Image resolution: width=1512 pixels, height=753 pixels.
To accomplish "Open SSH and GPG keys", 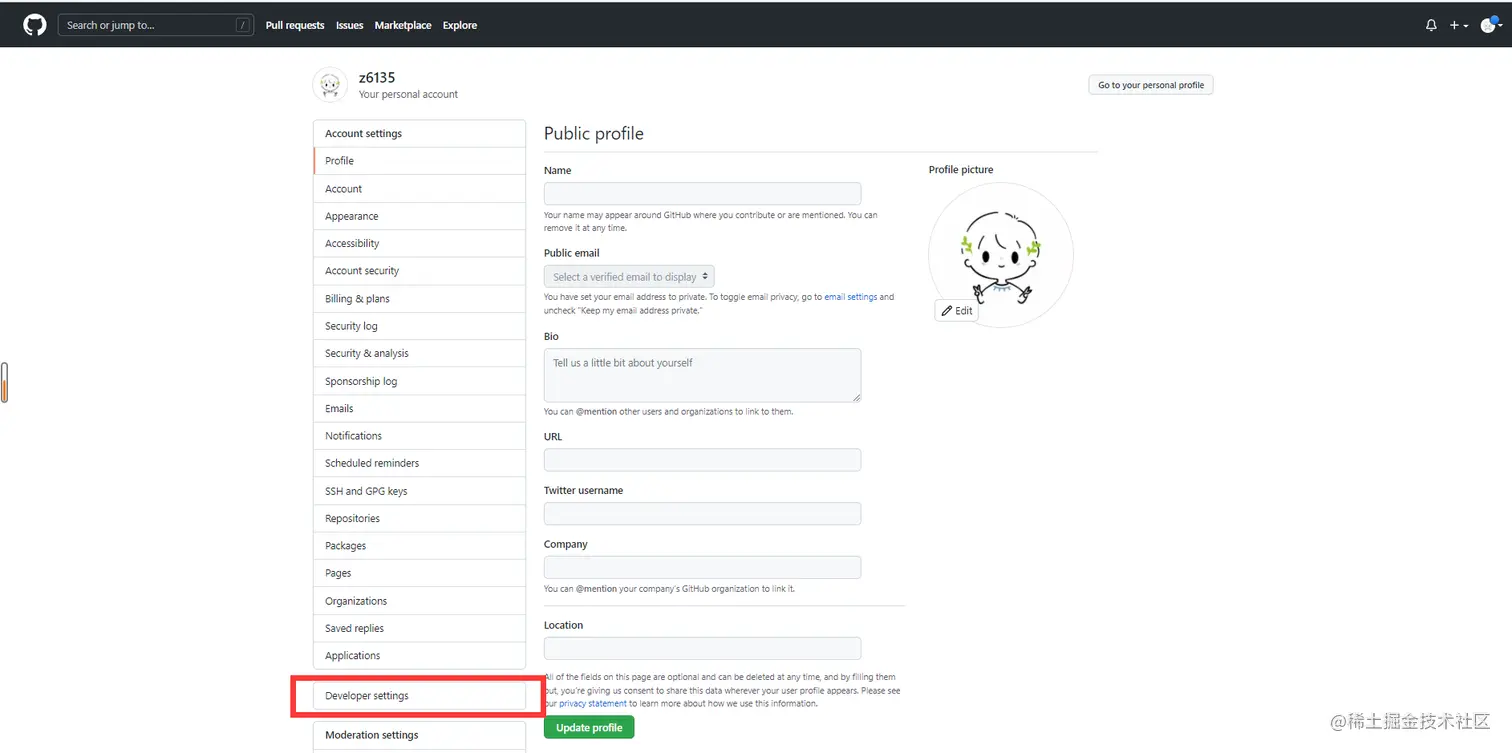I will pos(419,491).
